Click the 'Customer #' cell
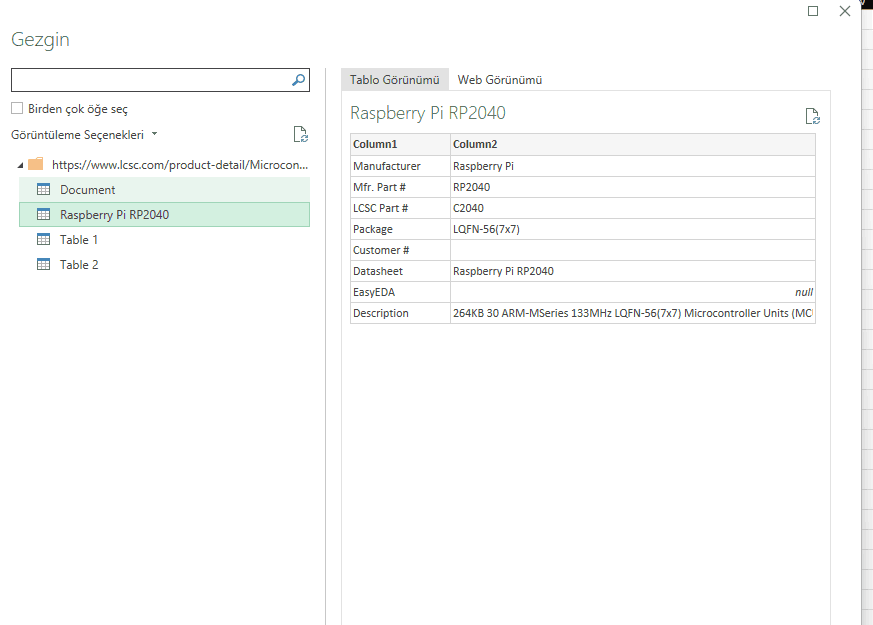This screenshot has width=873, height=625. [400, 250]
